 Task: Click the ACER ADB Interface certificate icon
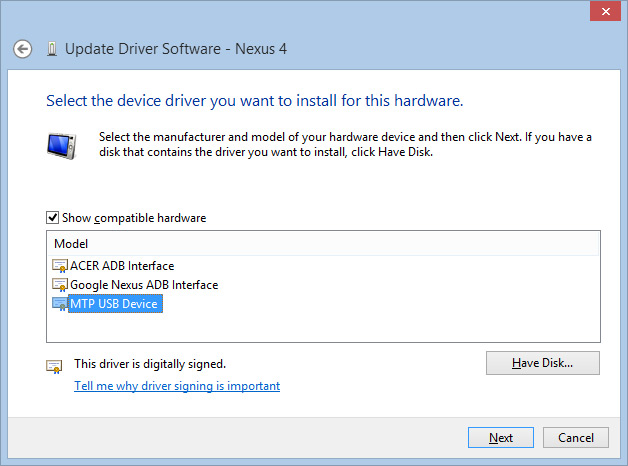pos(60,266)
